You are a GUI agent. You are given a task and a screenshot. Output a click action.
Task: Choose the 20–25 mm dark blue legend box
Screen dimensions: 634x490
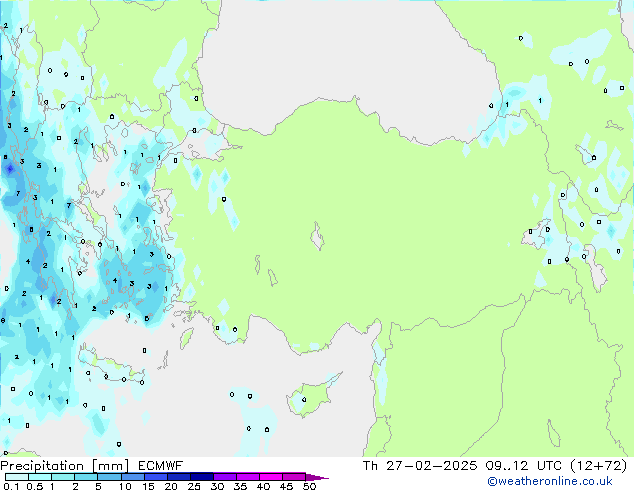coord(178,477)
